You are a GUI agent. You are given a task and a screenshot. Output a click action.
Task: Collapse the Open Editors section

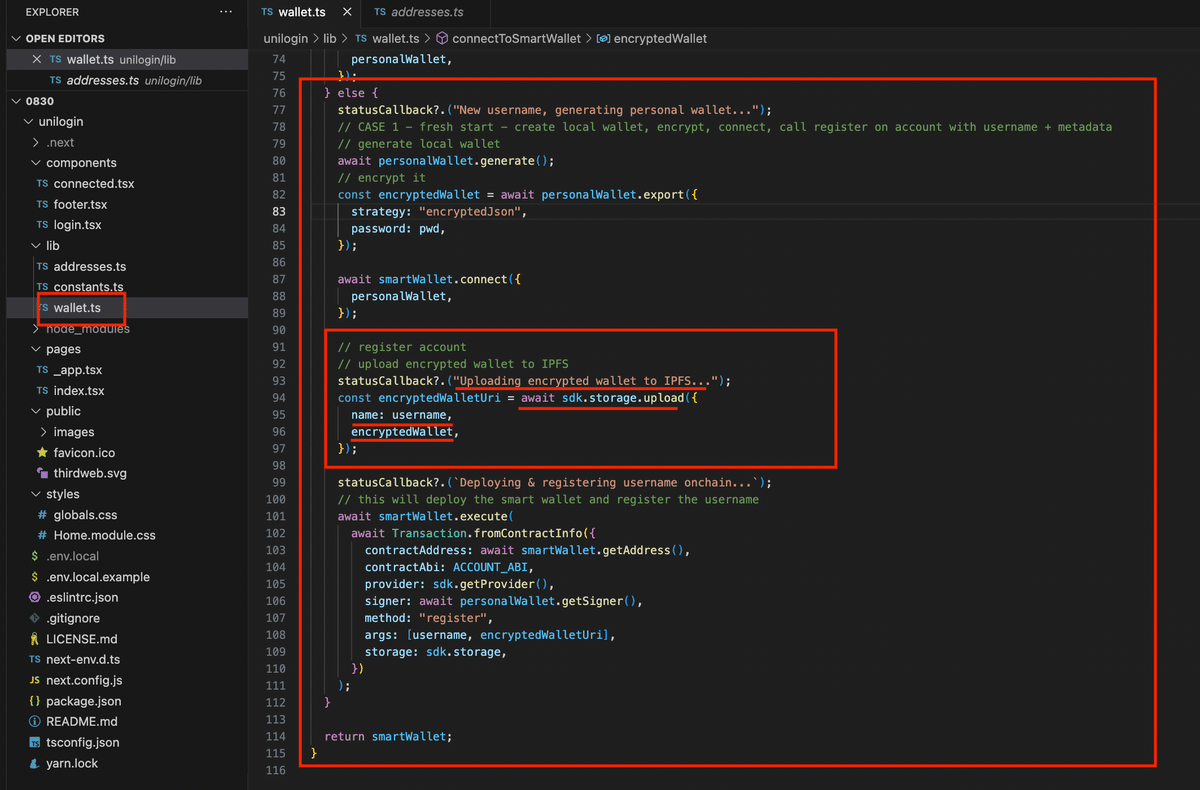[16, 38]
